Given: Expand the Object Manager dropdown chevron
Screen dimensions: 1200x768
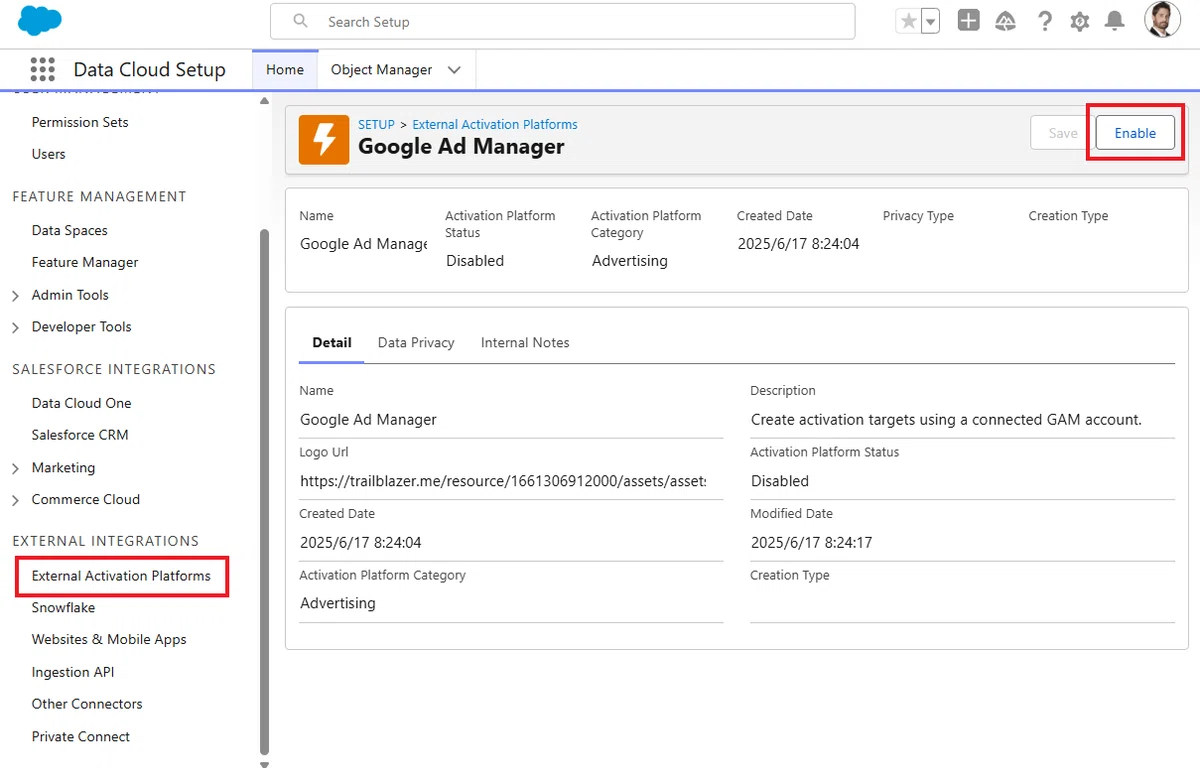Looking at the screenshot, I should click(x=454, y=70).
